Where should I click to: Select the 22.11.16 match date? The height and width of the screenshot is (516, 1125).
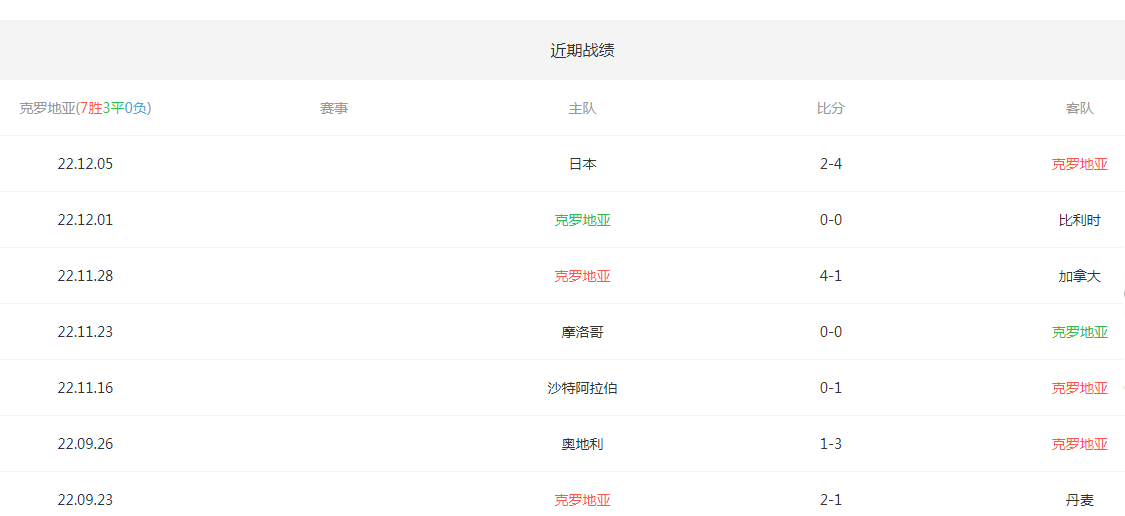coord(85,388)
